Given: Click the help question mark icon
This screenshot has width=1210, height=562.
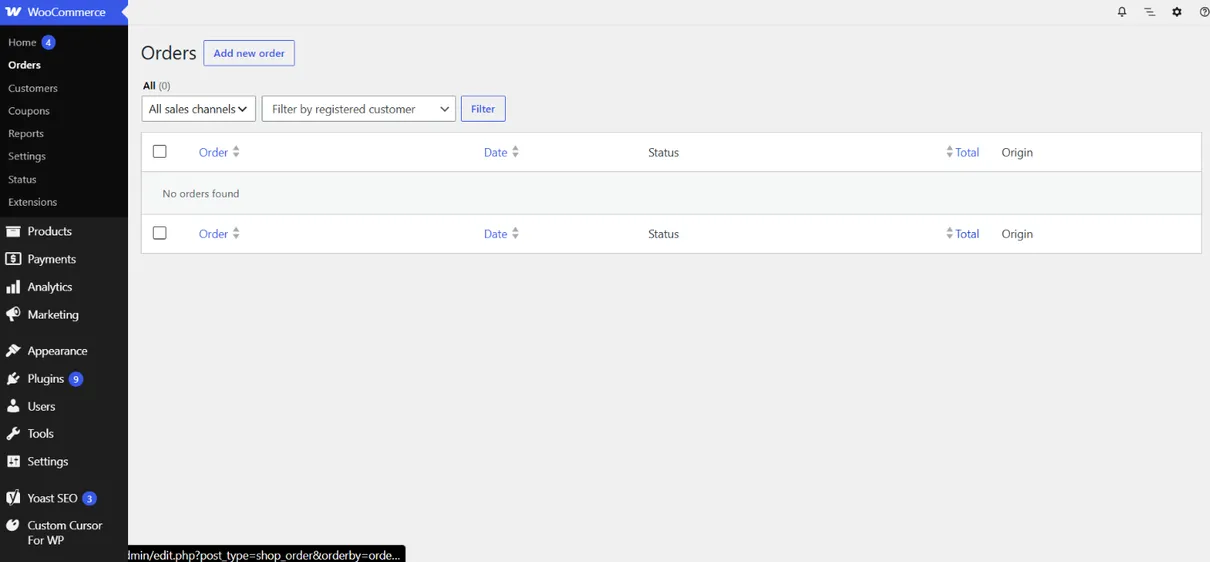Looking at the screenshot, I should pyautogui.click(x=1204, y=12).
